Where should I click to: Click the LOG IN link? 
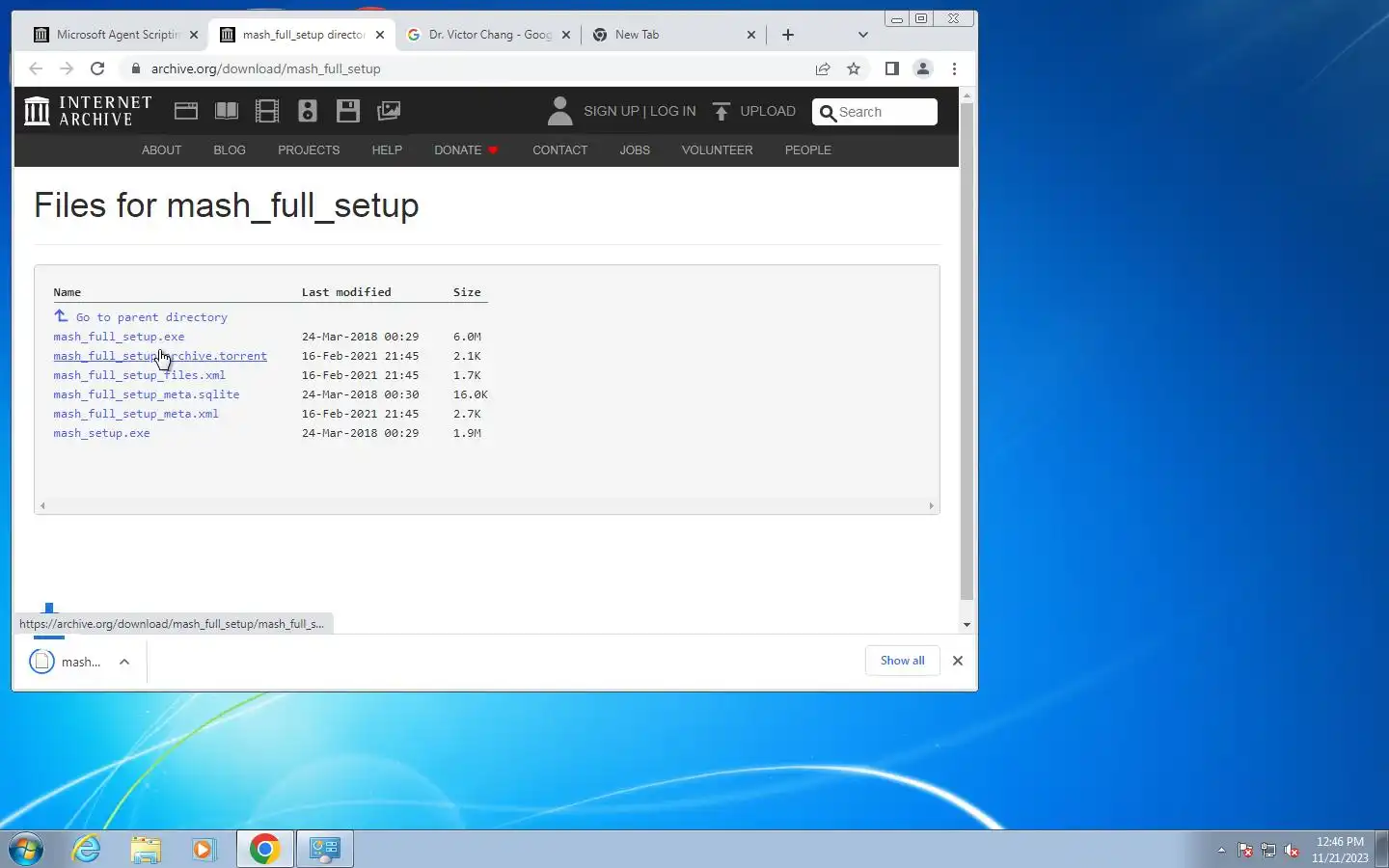pyautogui.click(x=673, y=111)
